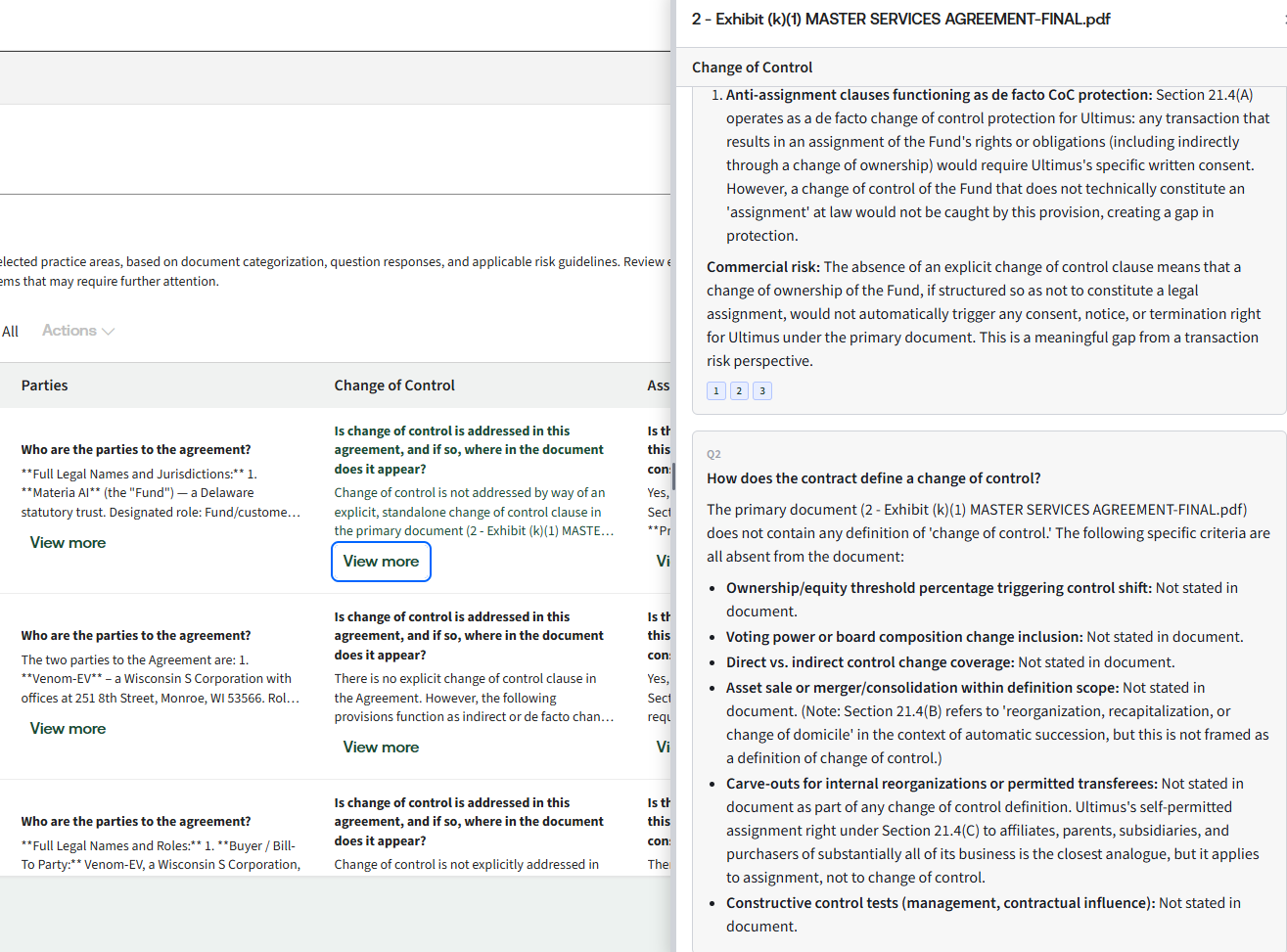Screen dimensions: 1287x952
Task: Open citation reference 2 badge
Action: [739, 391]
